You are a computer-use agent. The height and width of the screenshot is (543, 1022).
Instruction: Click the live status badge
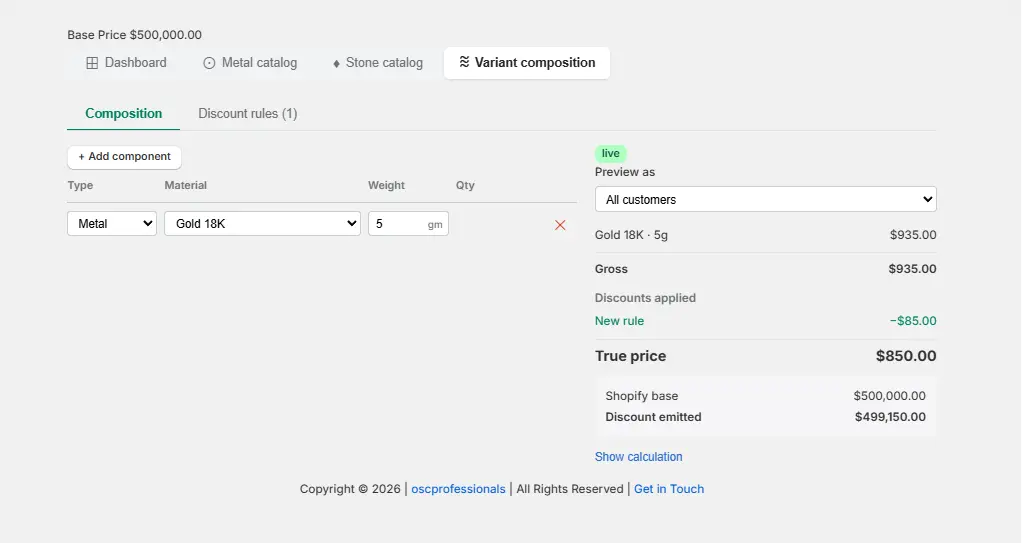tap(611, 153)
